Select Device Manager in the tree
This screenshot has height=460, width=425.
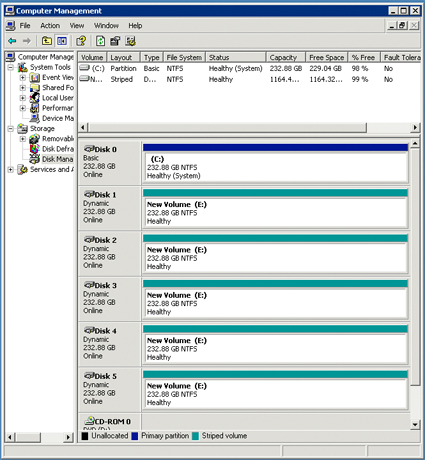(58, 118)
